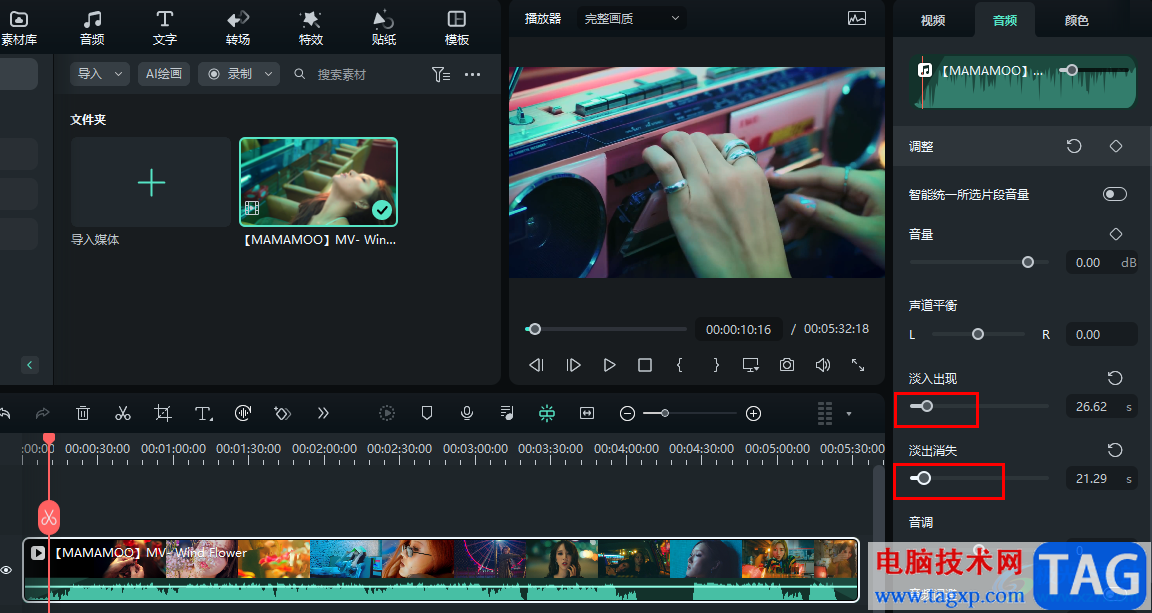Toggle the green auto ripple icon

[547, 413]
